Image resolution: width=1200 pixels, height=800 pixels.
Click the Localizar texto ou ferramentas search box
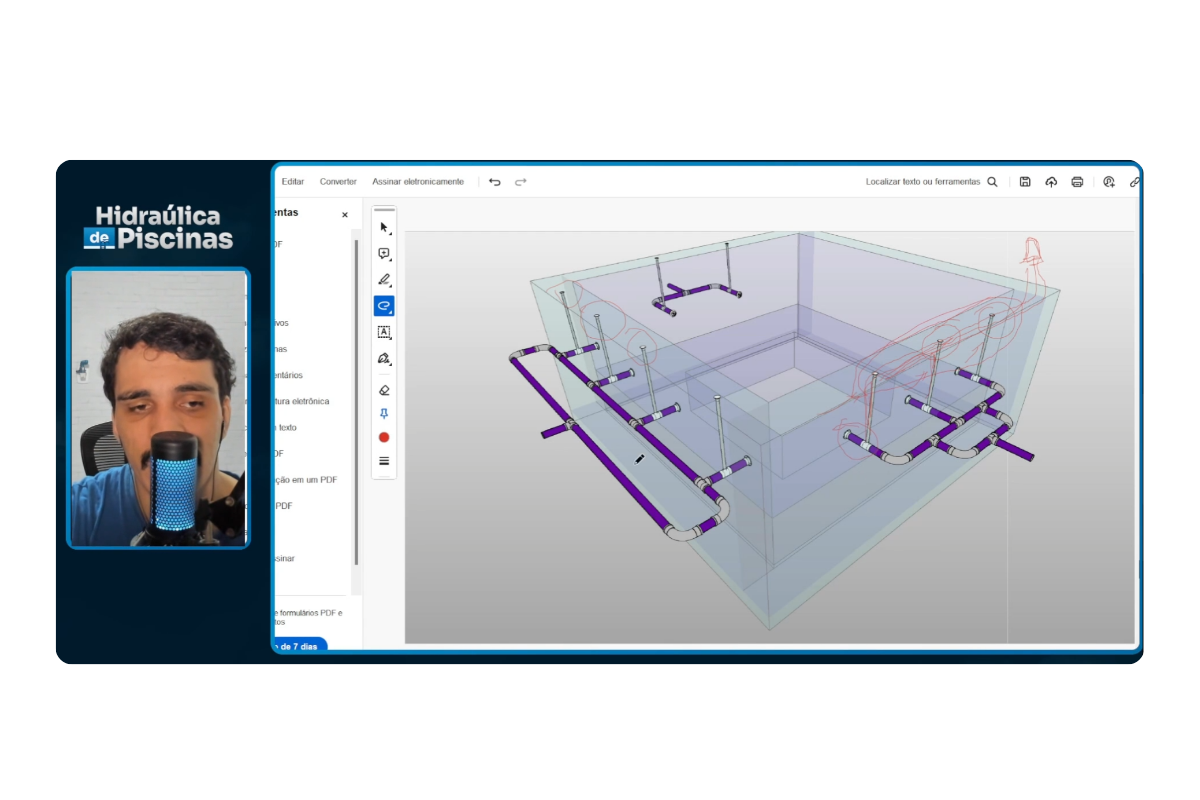tap(930, 182)
